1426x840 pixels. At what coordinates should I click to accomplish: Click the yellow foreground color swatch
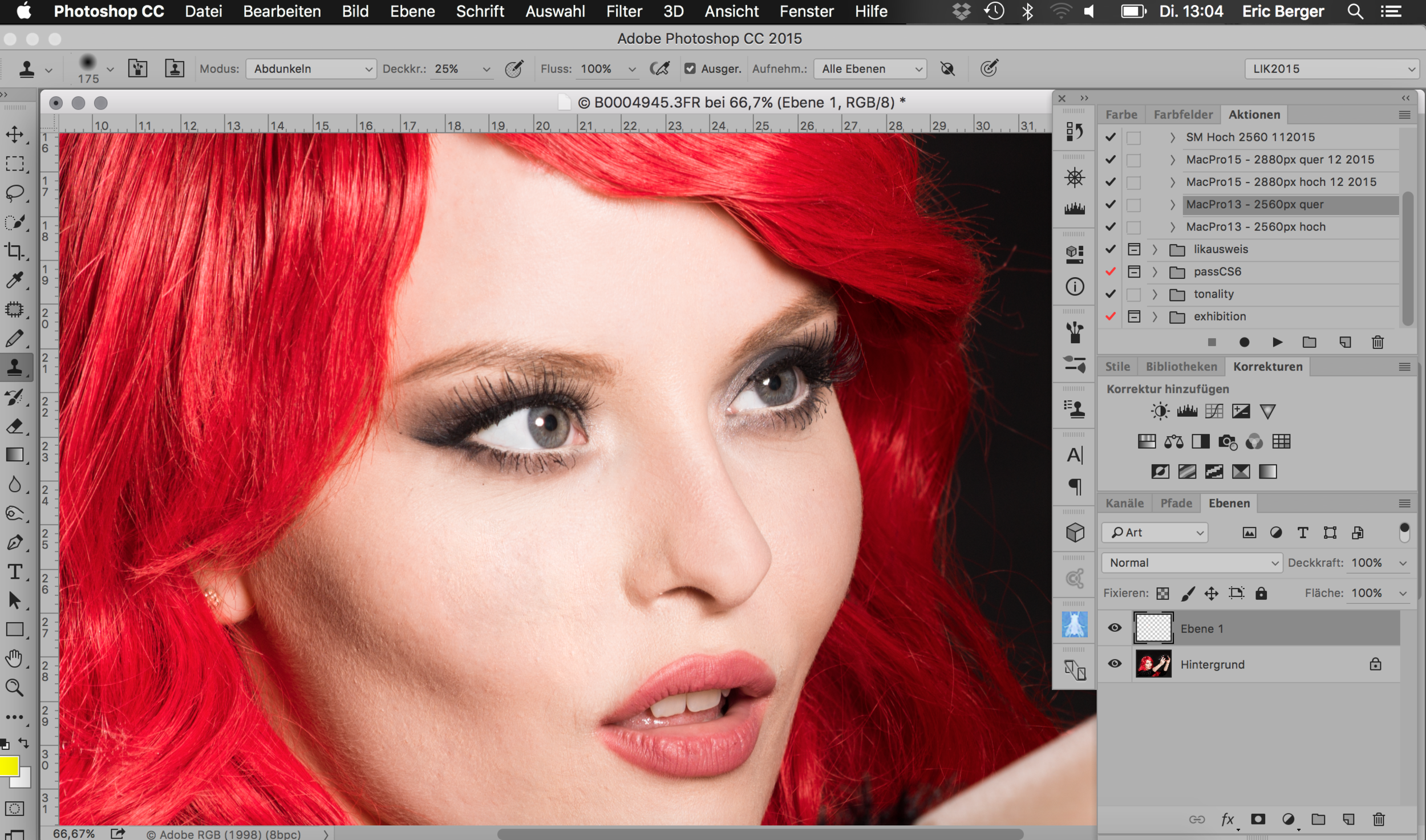(x=8, y=766)
